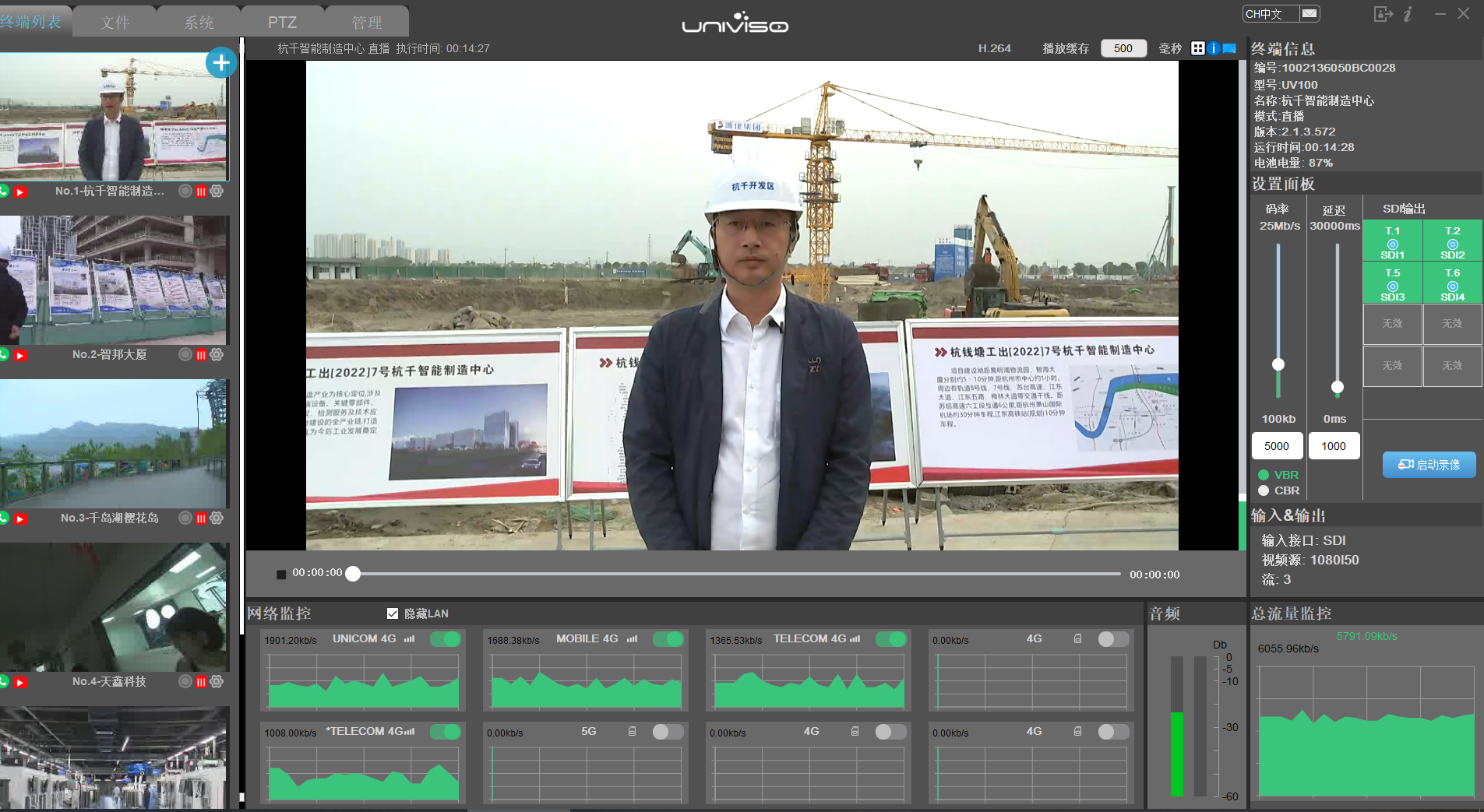Click red play icon for No.4-天鑫科技
This screenshot has height=812, width=1484.
(20, 682)
